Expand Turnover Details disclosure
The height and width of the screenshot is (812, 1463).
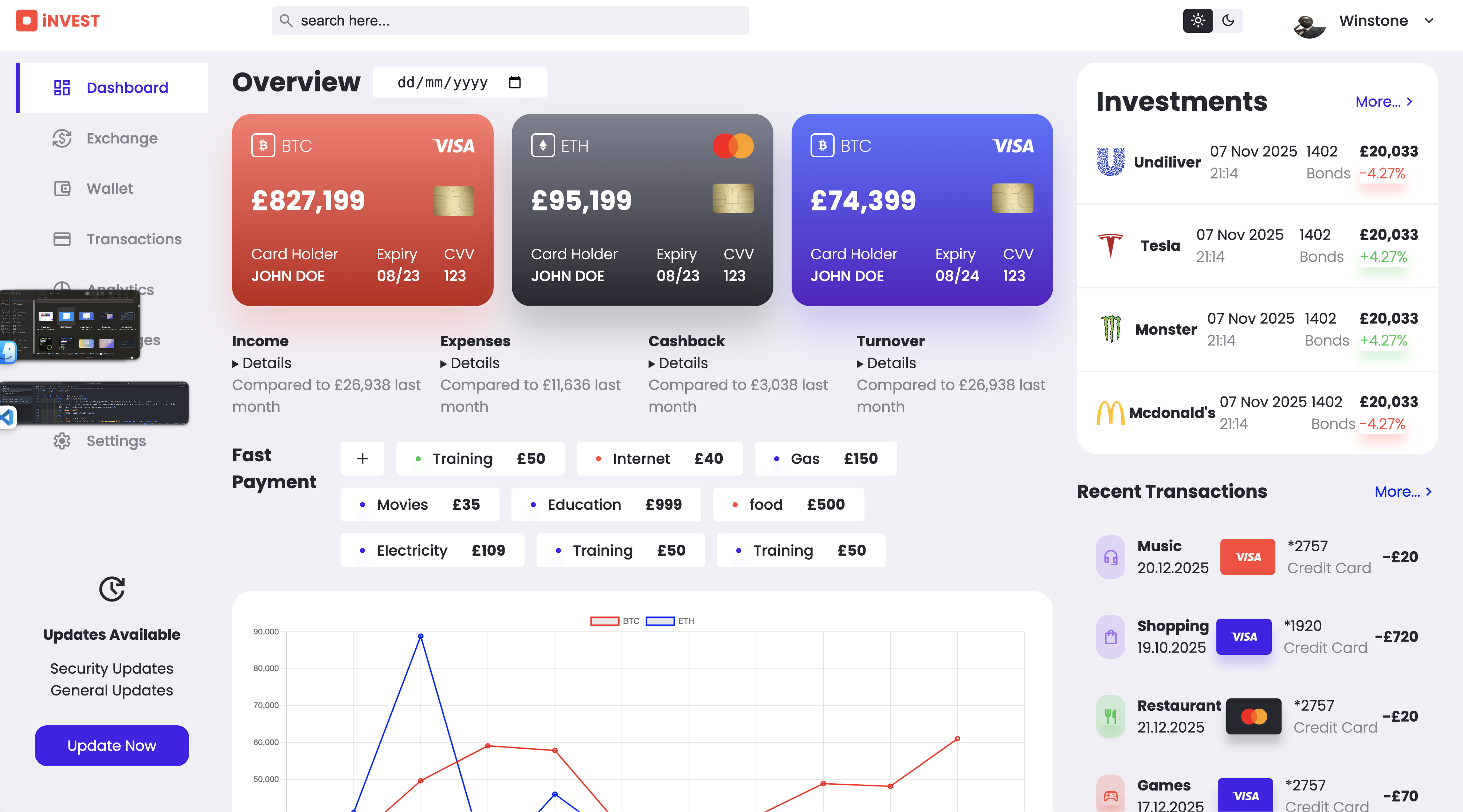[886, 363]
